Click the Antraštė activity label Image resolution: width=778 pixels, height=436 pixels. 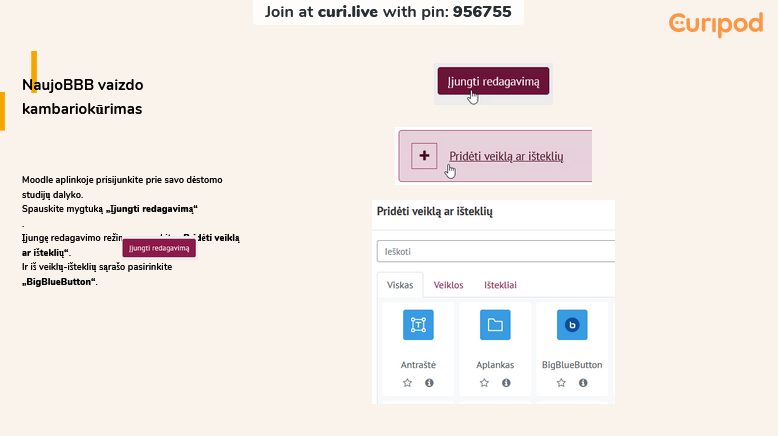click(x=418, y=365)
